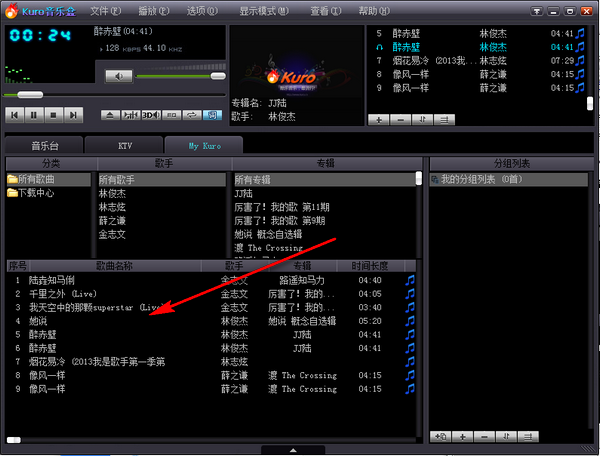Viewport: 600px width, 456px height.
Task: Select song 4 她说 in the song list
Action: 211,321
